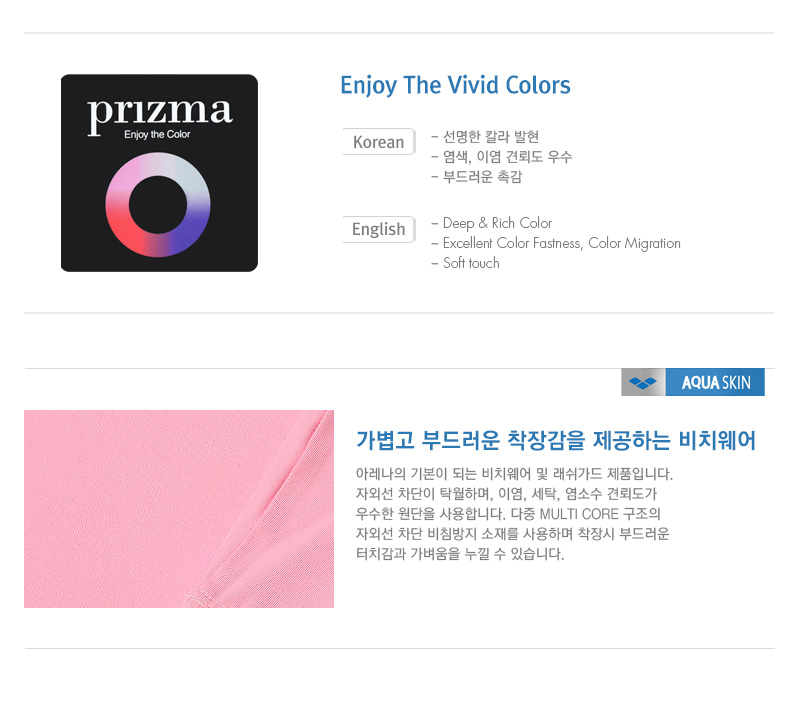The width and height of the screenshot is (800, 725).
Task: Click the color wheel ring graphic
Action: tap(158, 205)
